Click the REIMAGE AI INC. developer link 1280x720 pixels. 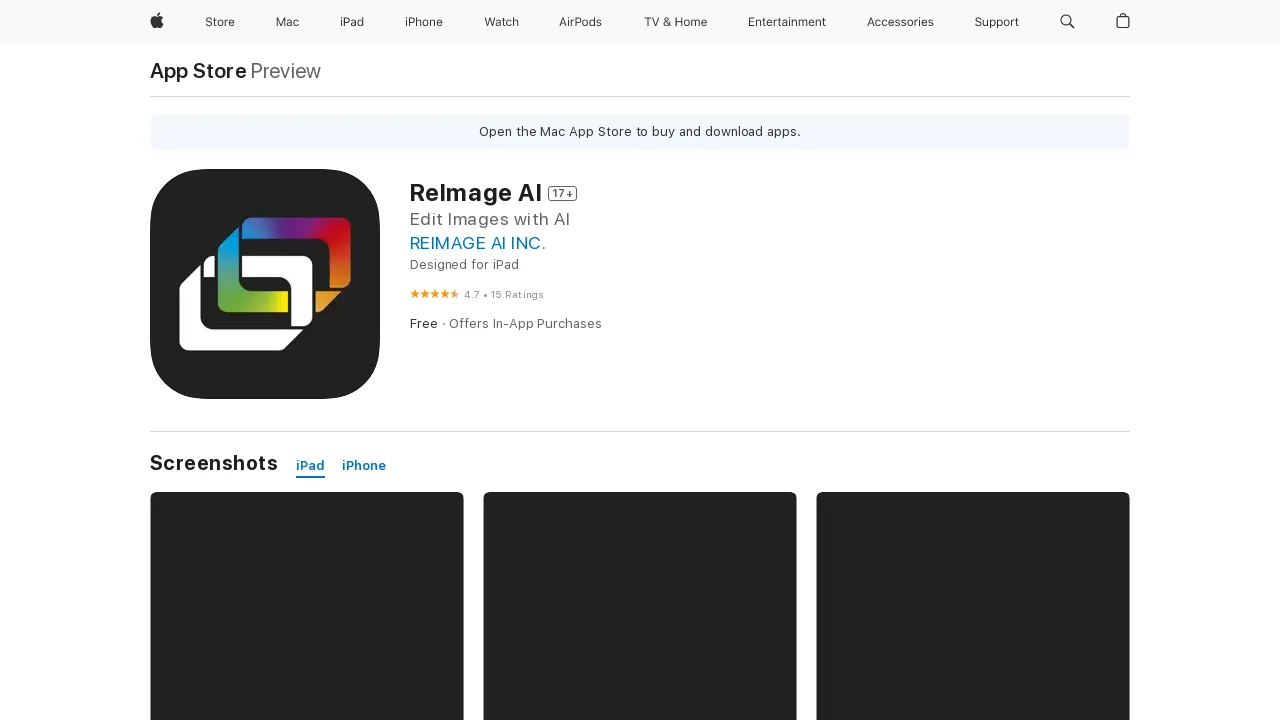(478, 243)
